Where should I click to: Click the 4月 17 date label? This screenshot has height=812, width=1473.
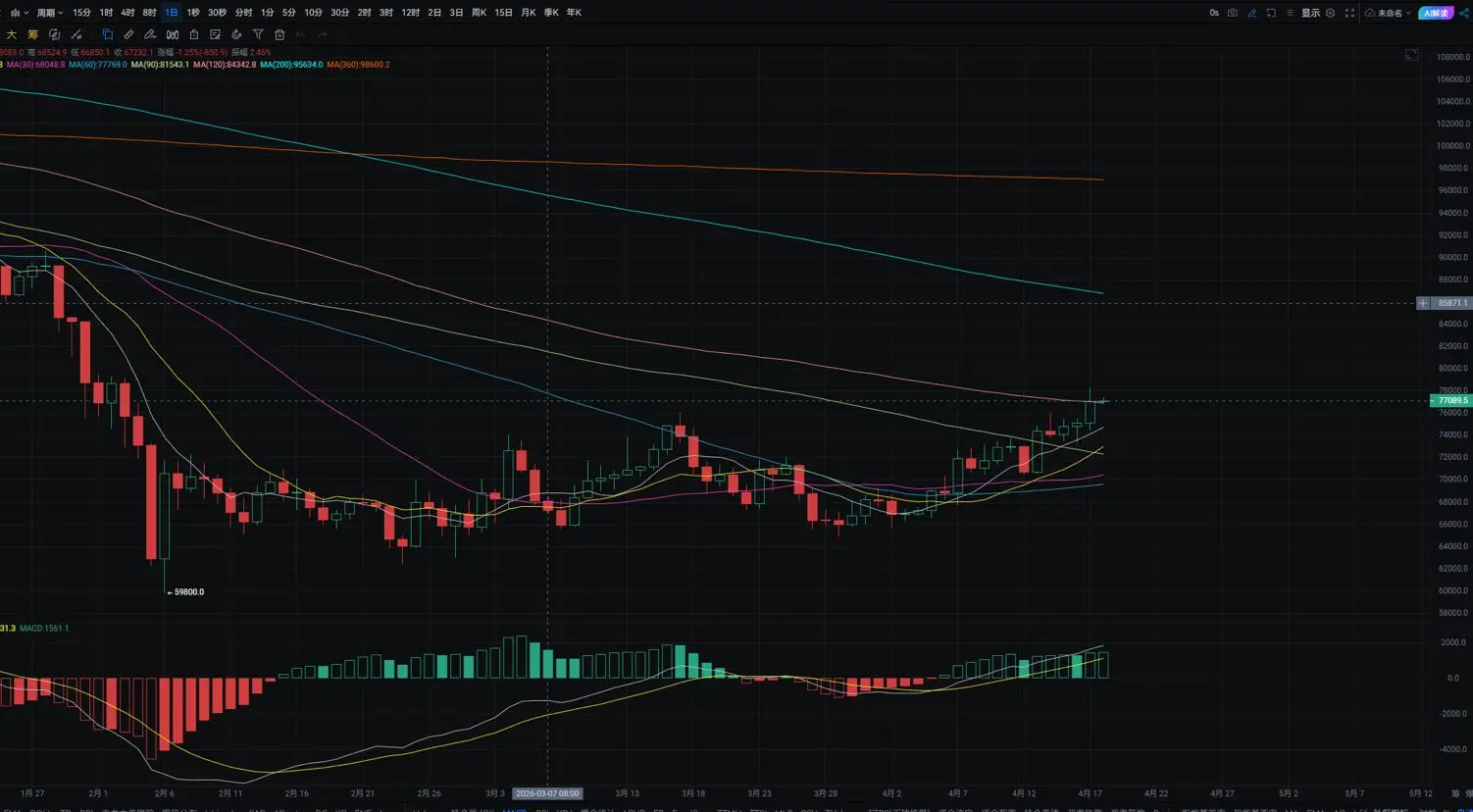point(1090,793)
